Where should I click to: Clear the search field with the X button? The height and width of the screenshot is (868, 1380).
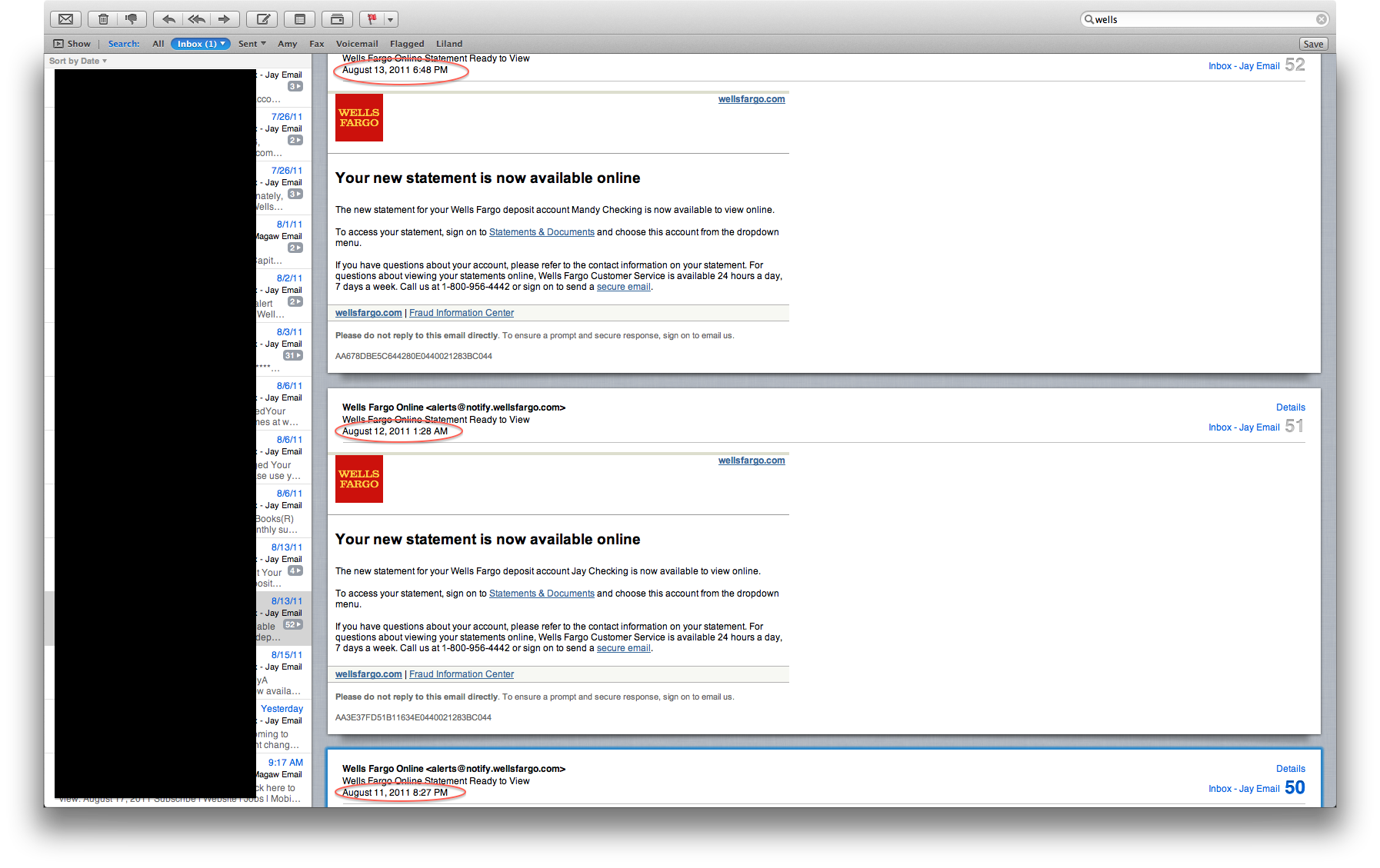(1322, 19)
